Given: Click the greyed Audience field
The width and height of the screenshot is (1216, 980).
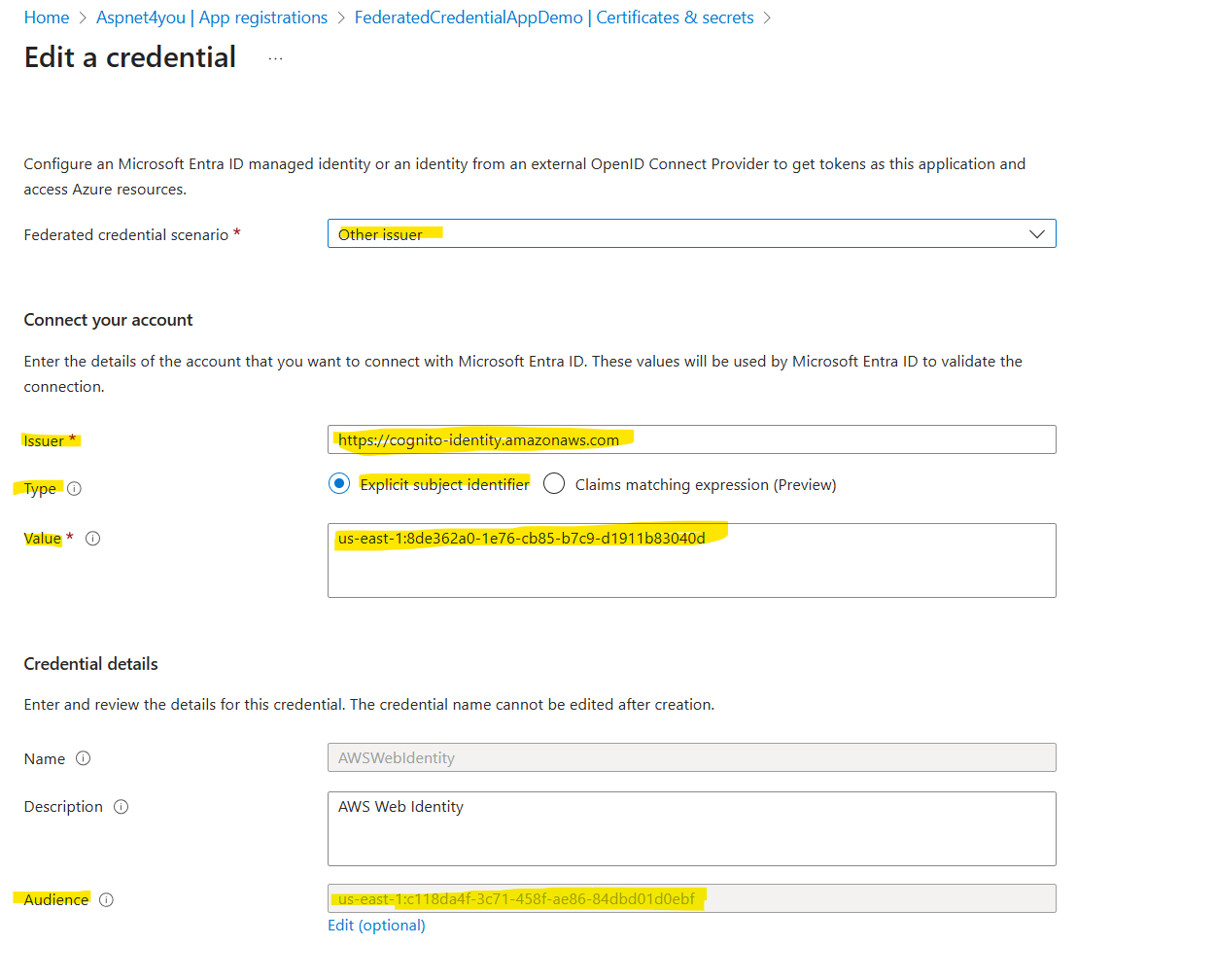Looking at the screenshot, I should pyautogui.click(x=691, y=898).
